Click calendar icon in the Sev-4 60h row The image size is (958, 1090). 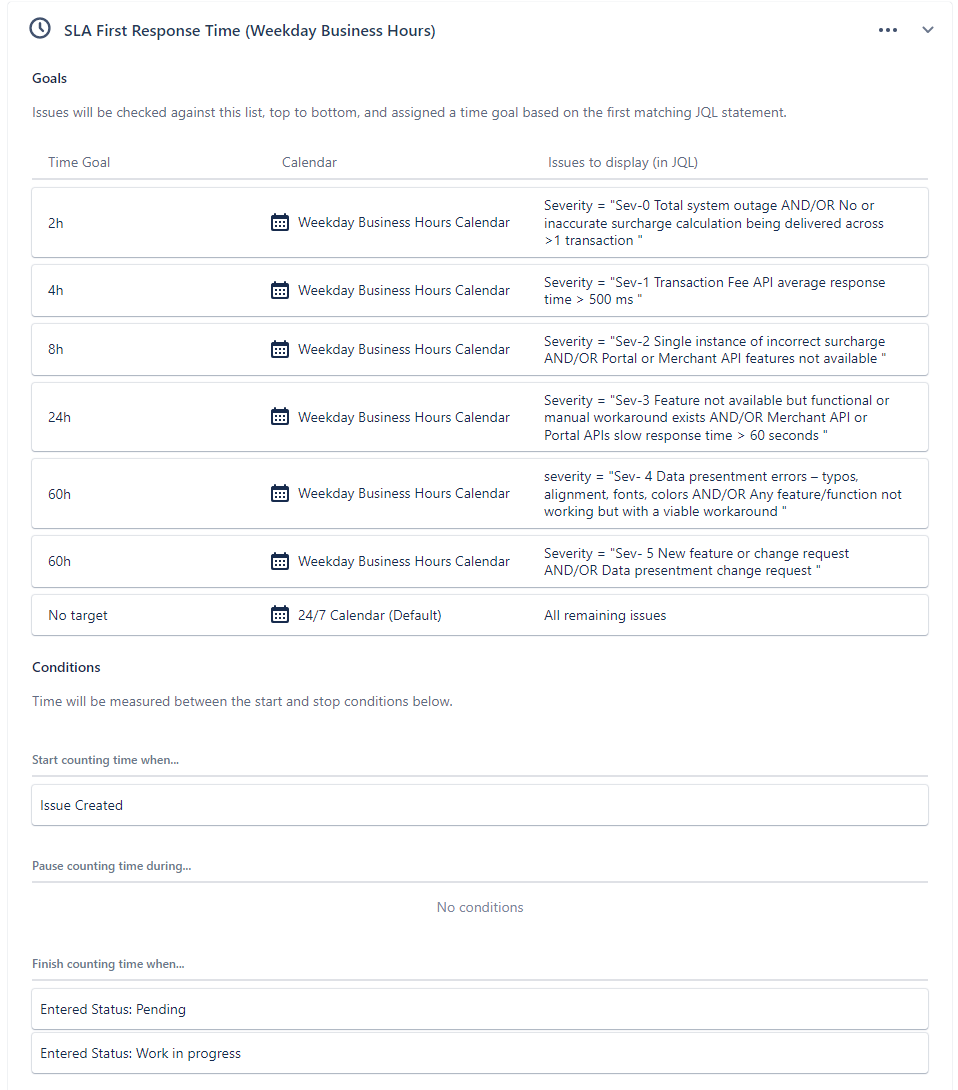(279, 494)
